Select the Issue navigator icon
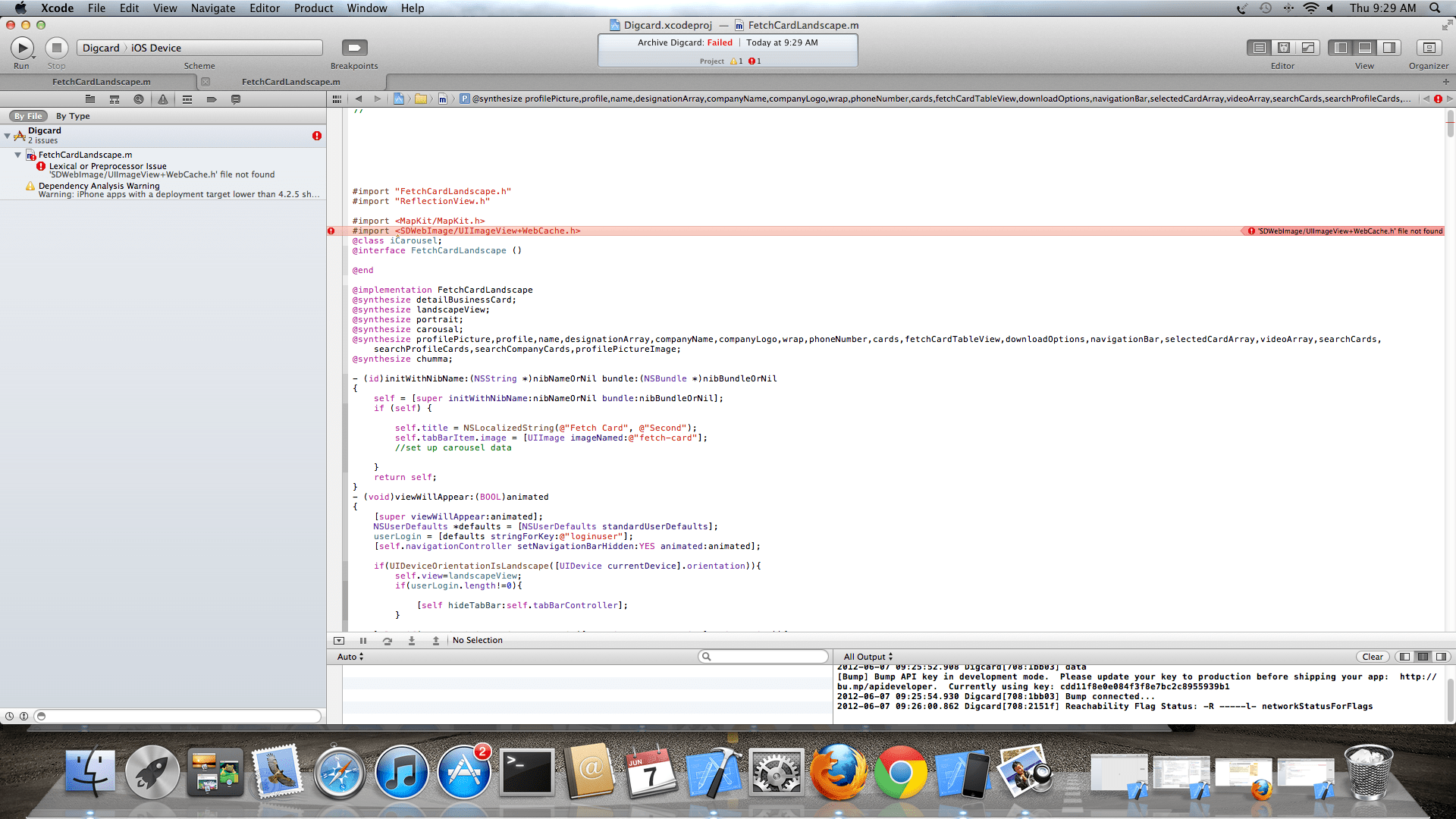 coord(163,99)
